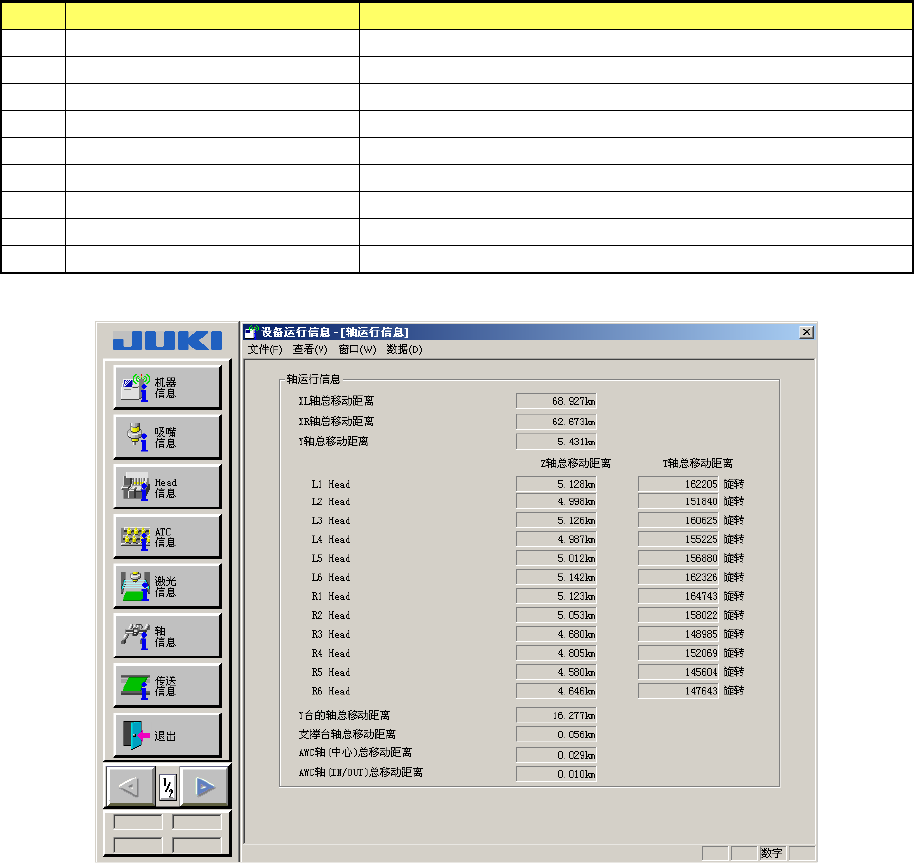The width and height of the screenshot is (914, 863).
Task: Select the L6 Head rotation count 162326
Action: pyautogui.click(x=679, y=577)
